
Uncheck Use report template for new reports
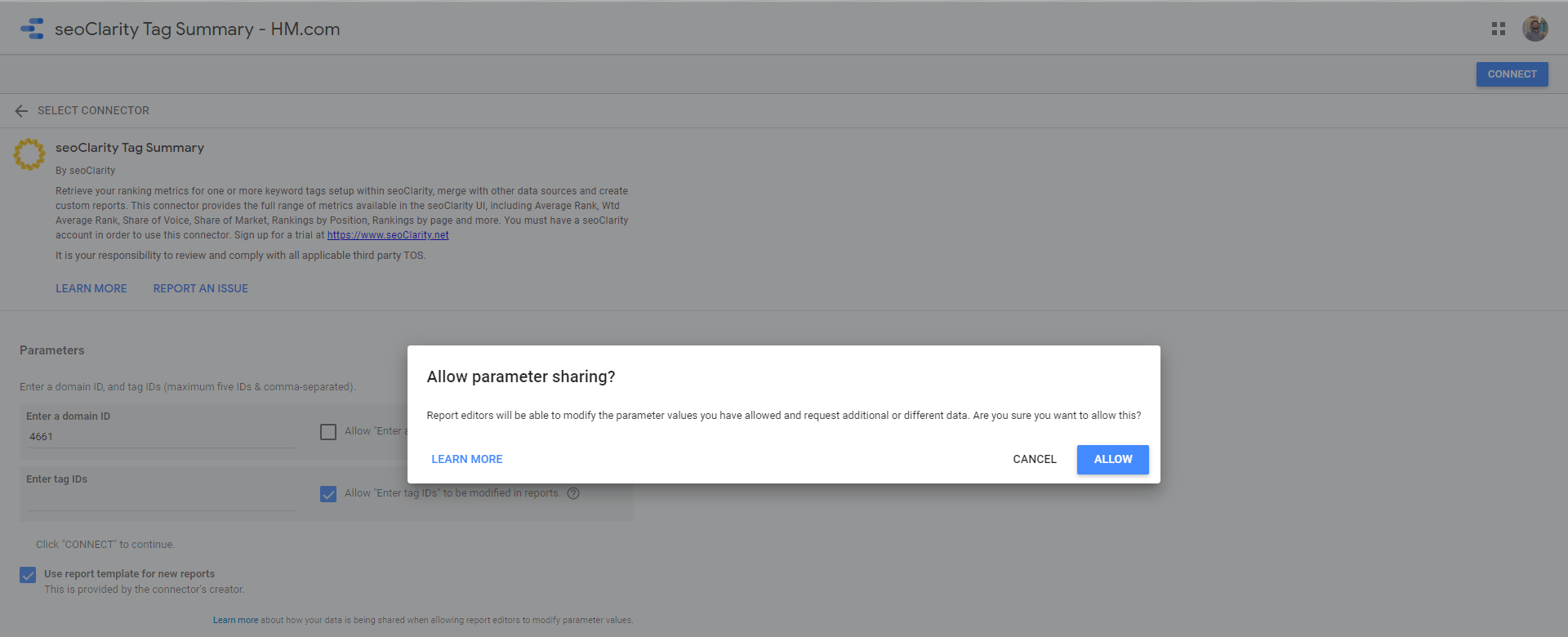[x=28, y=575]
